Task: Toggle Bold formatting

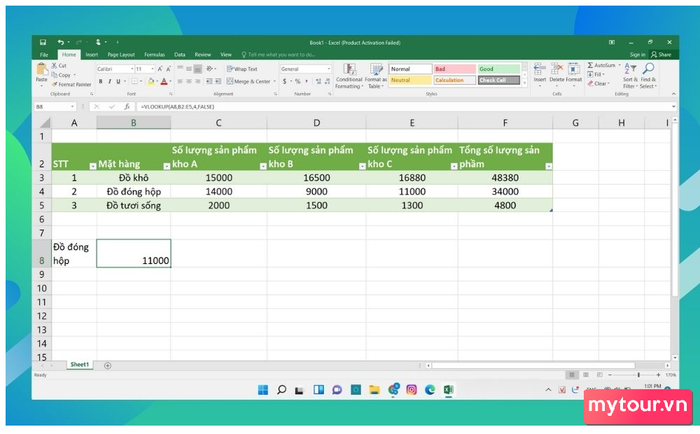Action: 100,82
